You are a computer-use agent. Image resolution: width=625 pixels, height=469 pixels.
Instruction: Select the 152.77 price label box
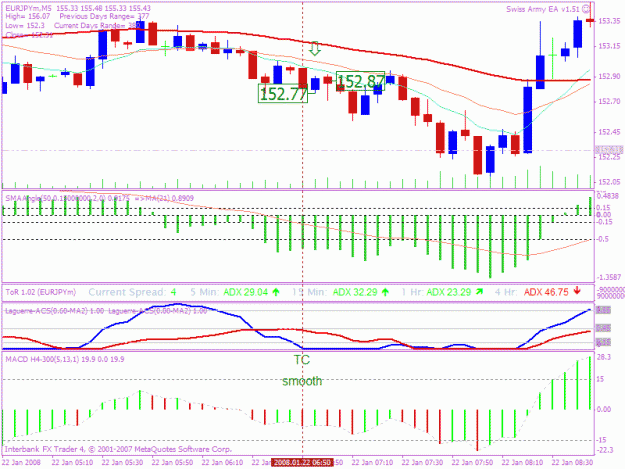283,94
